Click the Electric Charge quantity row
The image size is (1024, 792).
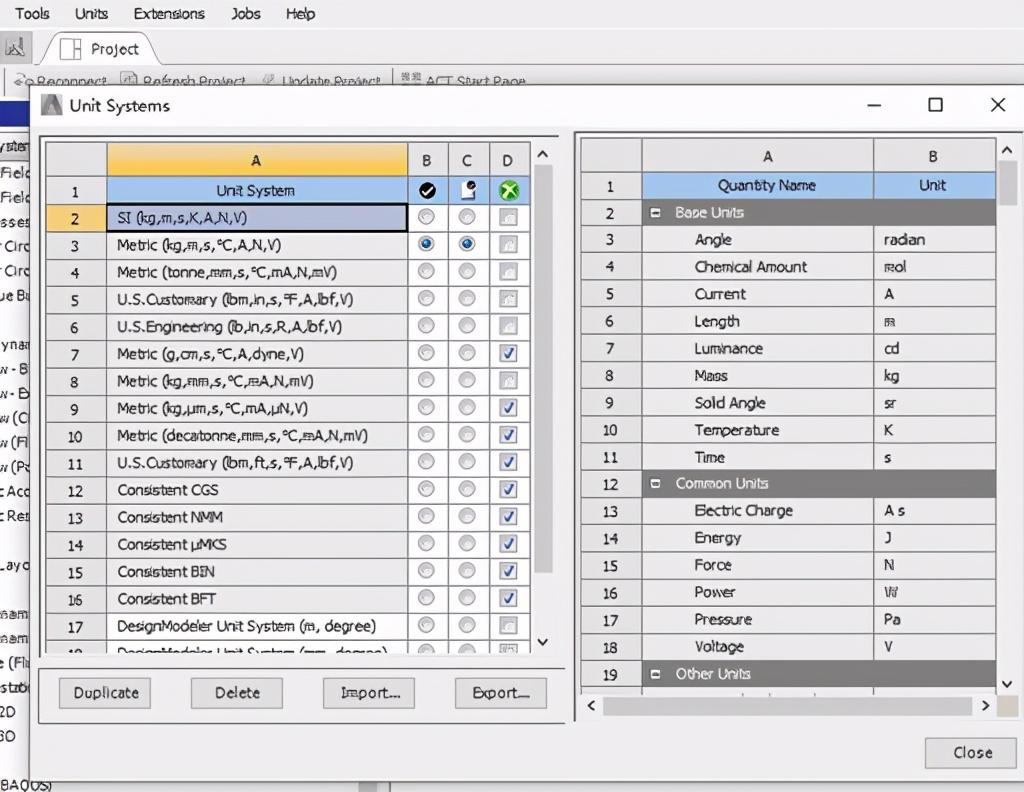click(x=758, y=511)
